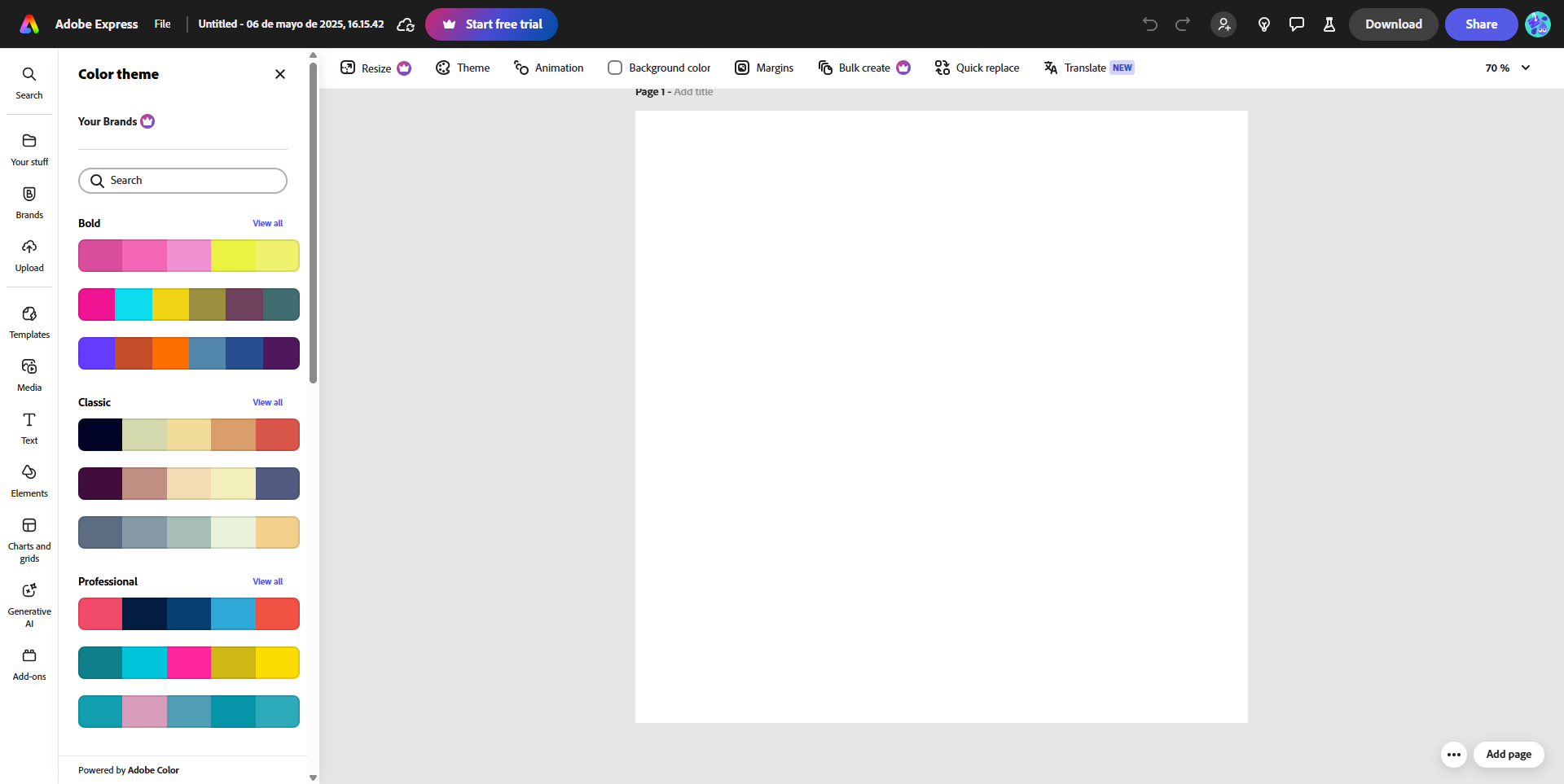Click the color theme Search field
The height and width of the screenshot is (784, 1564).
click(183, 181)
